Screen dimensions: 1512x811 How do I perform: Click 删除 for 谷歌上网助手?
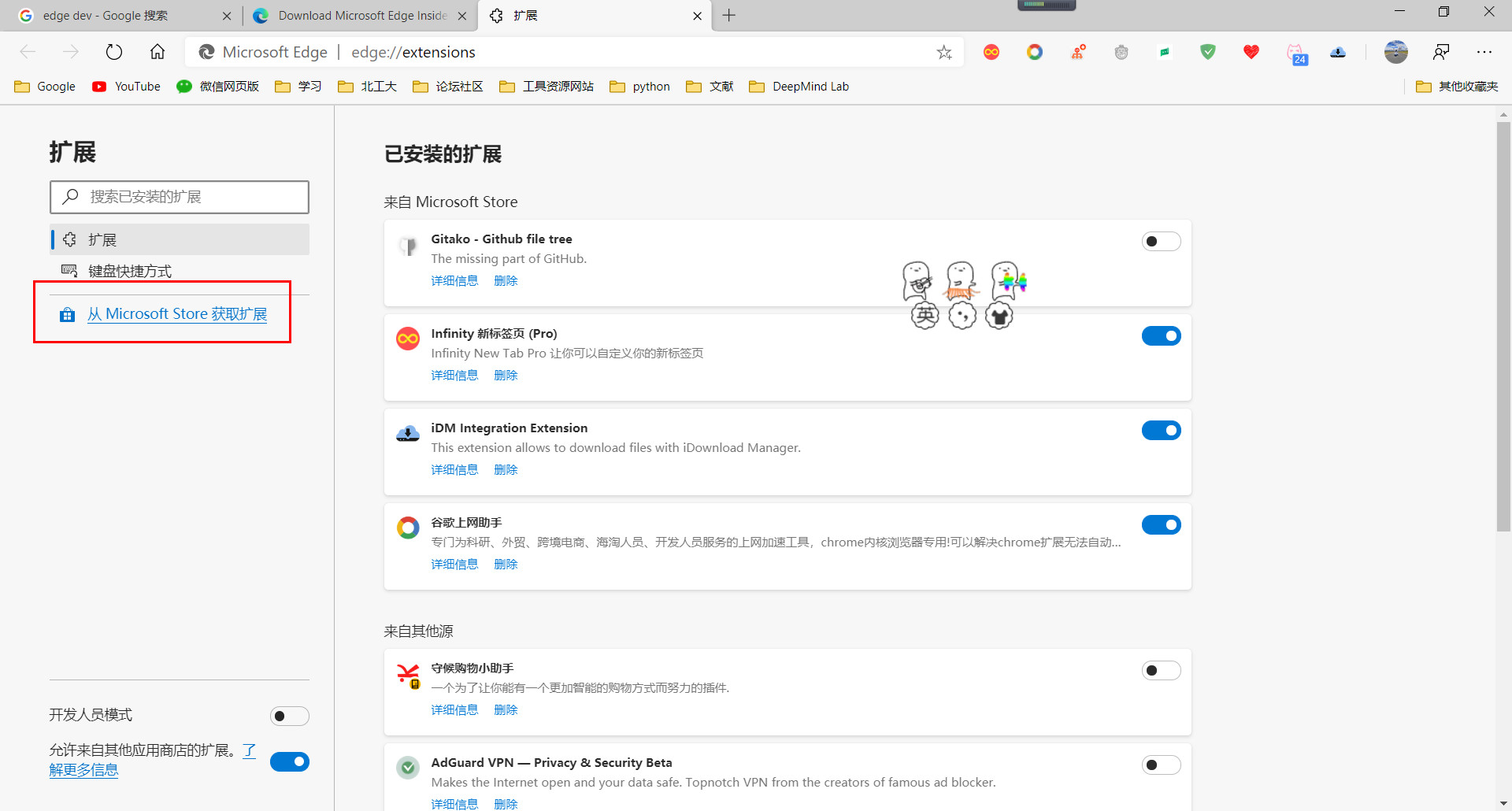click(506, 565)
